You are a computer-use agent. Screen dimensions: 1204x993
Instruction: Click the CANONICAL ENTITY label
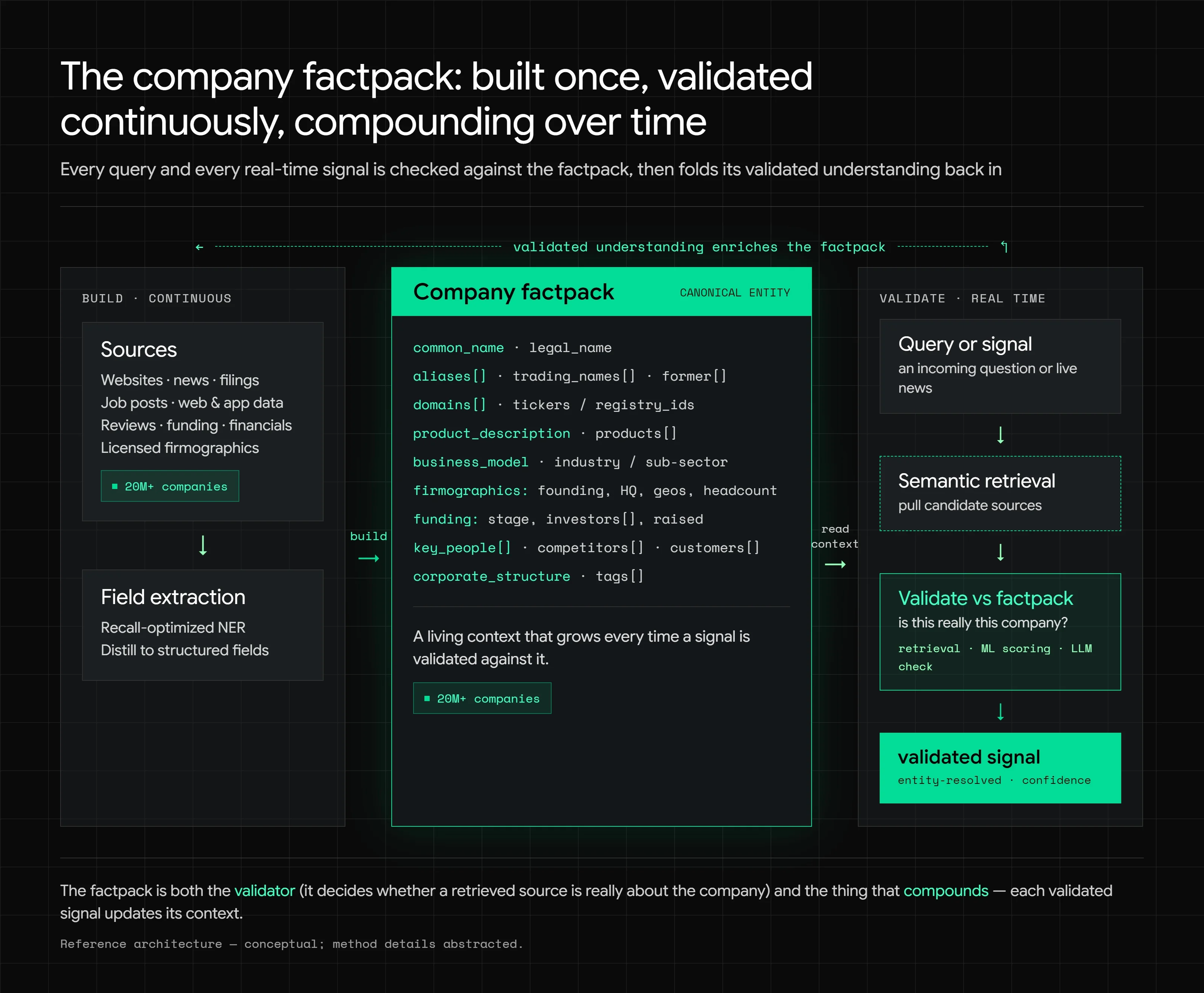tap(735, 293)
